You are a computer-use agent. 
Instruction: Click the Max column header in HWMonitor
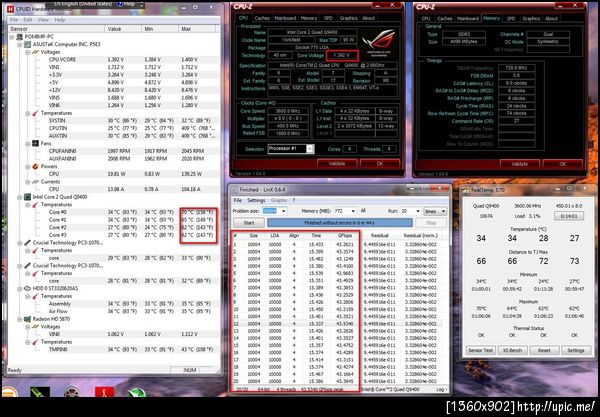pyautogui.click(x=197, y=29)
